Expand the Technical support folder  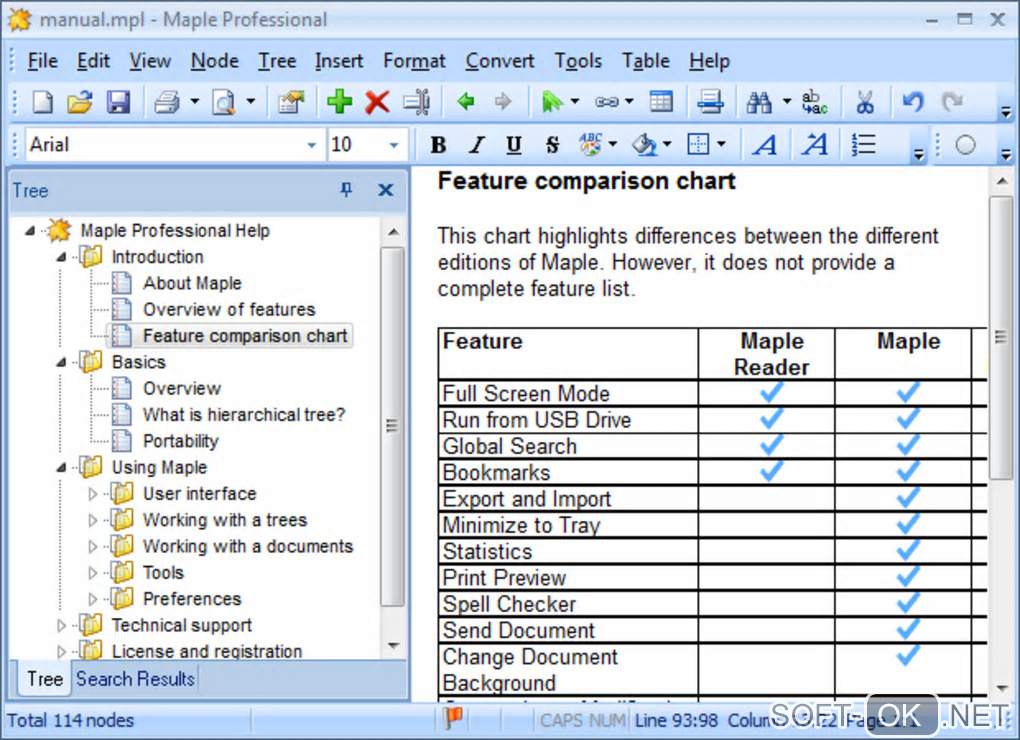point(61,626)
